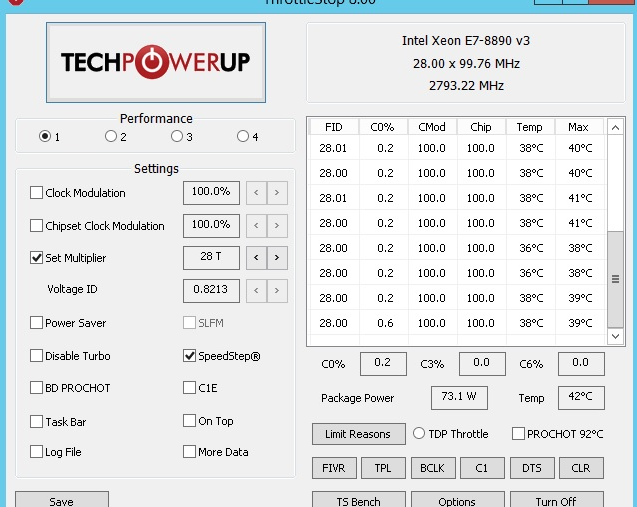This screenshot has height=507, width=637.
Task: Click the C6% 0.0 value box
Action: click(x=581, y=364)
